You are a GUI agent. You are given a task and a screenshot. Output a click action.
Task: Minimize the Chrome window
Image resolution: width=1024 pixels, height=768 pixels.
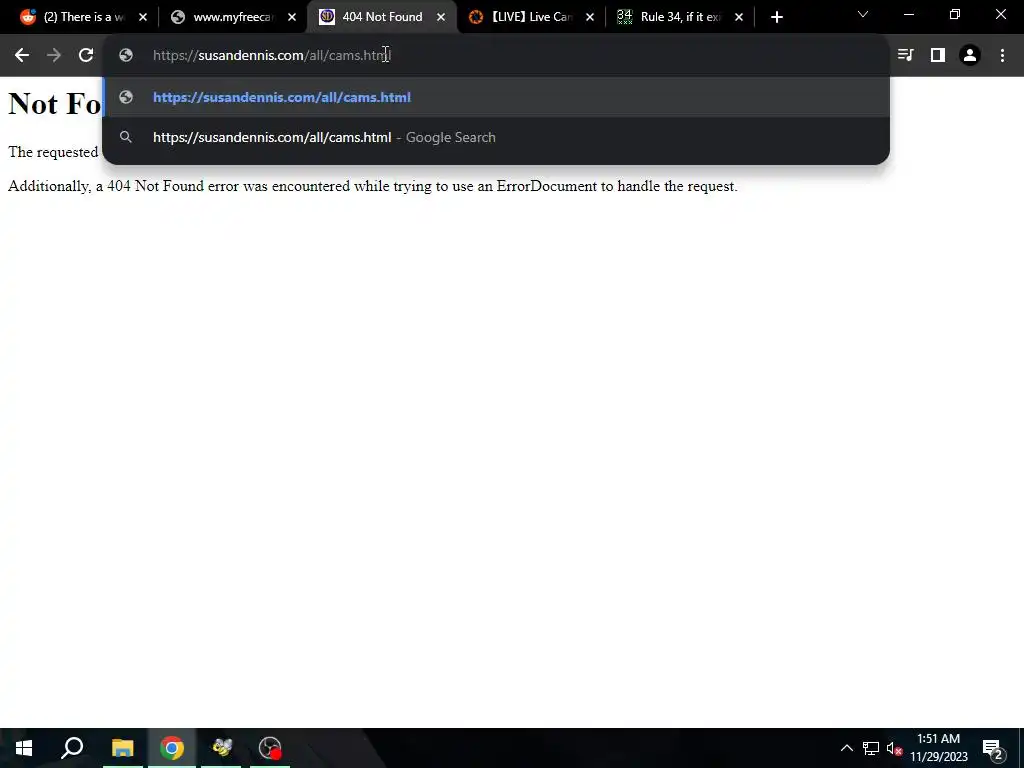(908, 14)
